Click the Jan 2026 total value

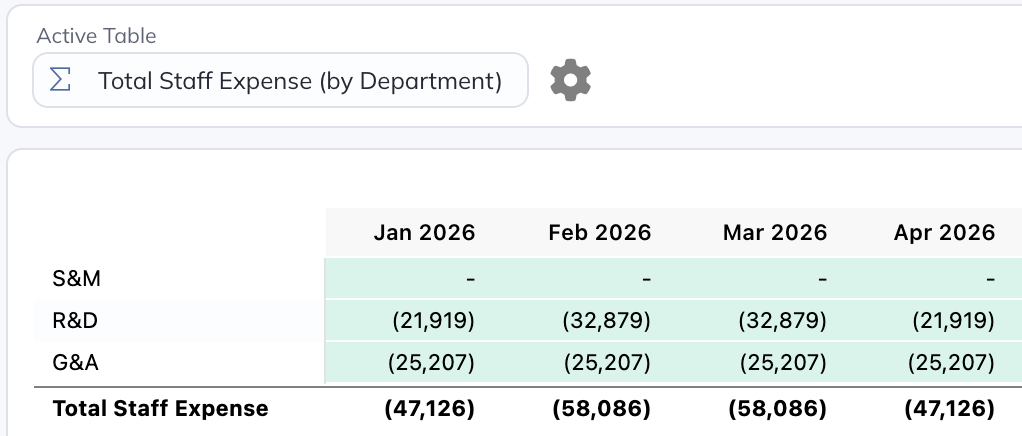click(x=431, y=408)
